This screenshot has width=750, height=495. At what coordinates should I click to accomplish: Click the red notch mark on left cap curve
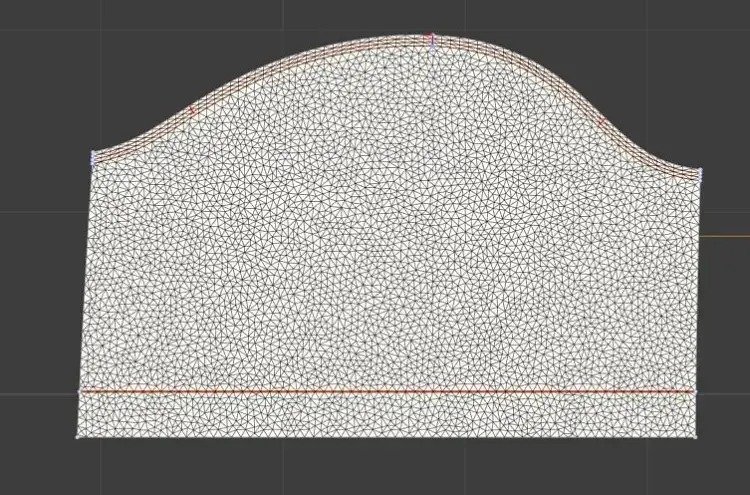(193, 110)
